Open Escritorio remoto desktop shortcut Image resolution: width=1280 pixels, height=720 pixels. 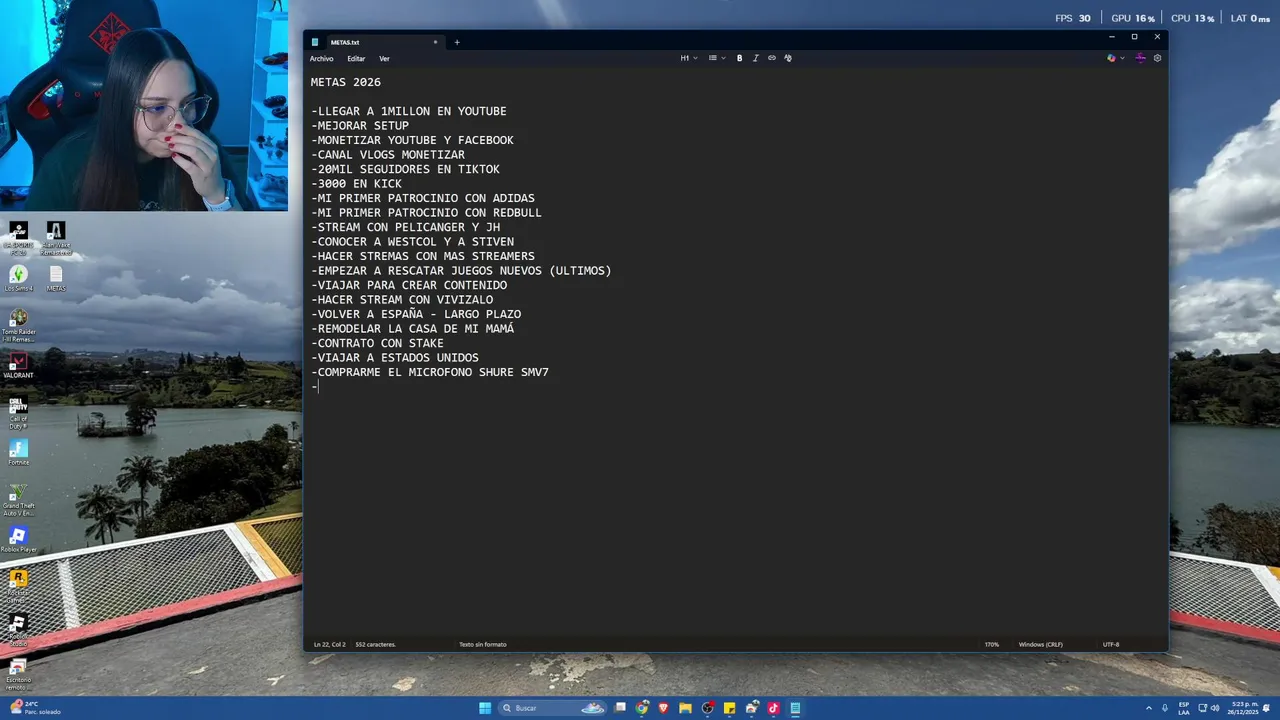tap(18, 674)
